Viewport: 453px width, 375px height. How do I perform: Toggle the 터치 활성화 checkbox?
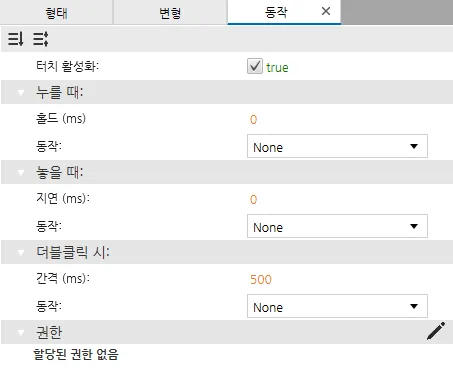point(255,66)
